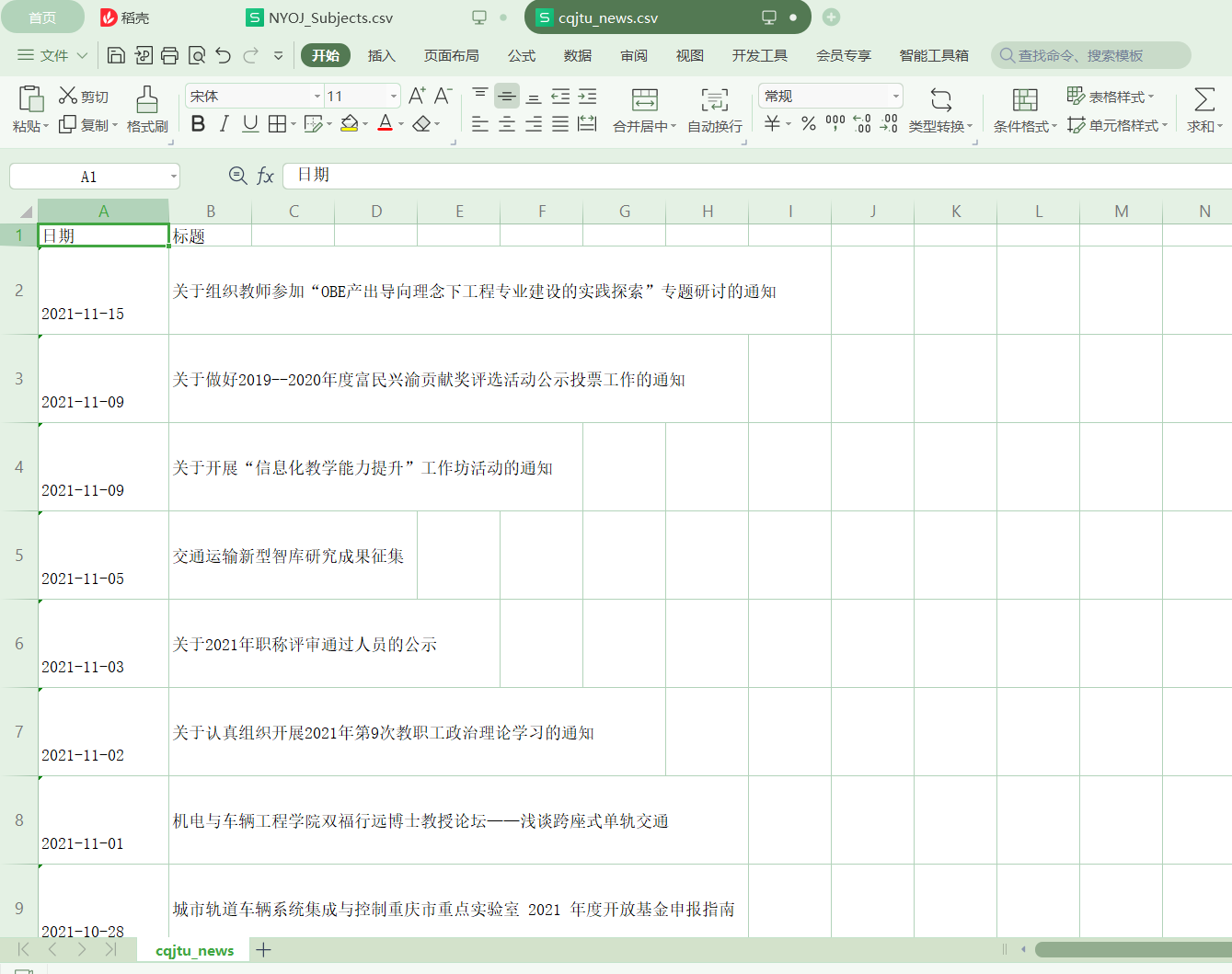The width and height of the screenshot is (1232, 974).
Task: Decrease font size with A- icon
Action: pyautogui.click(x=443, y=96)
